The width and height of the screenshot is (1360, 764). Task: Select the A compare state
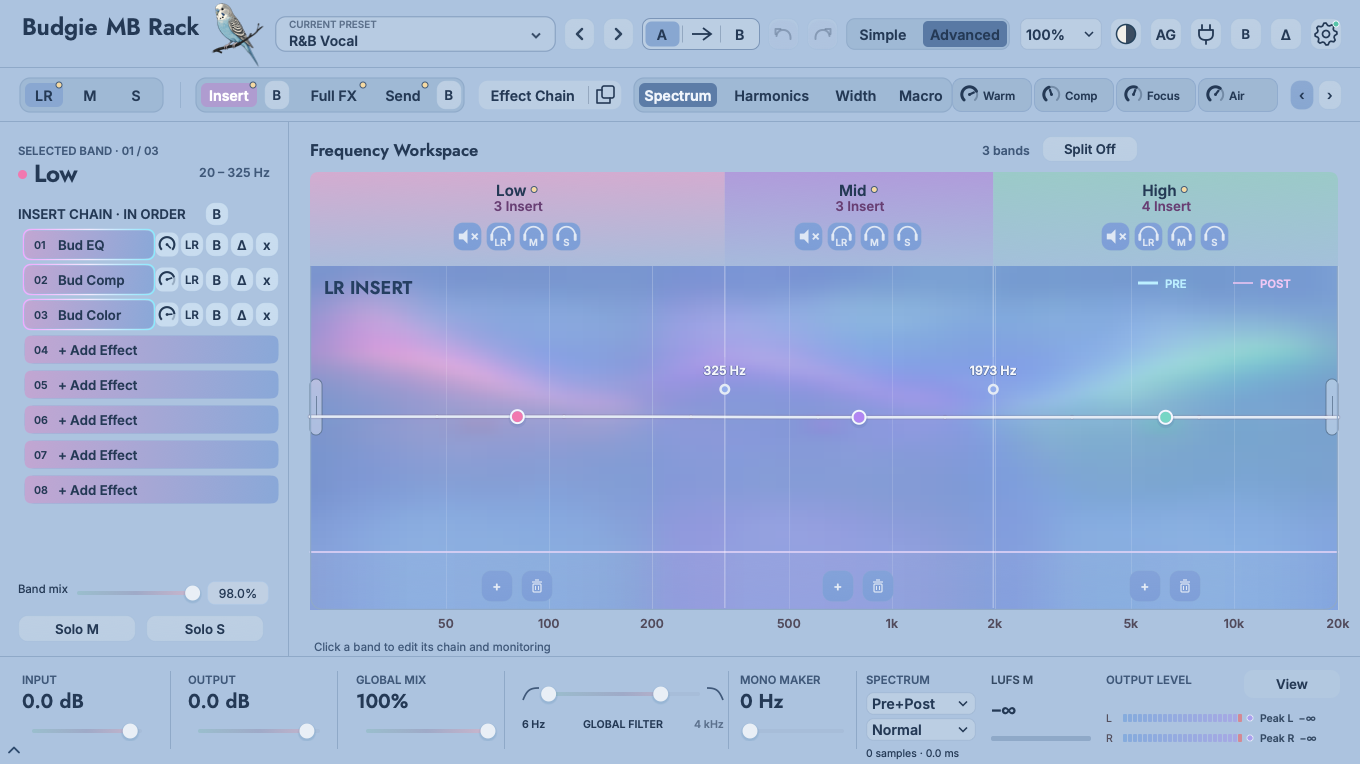(x=661, y=34)
